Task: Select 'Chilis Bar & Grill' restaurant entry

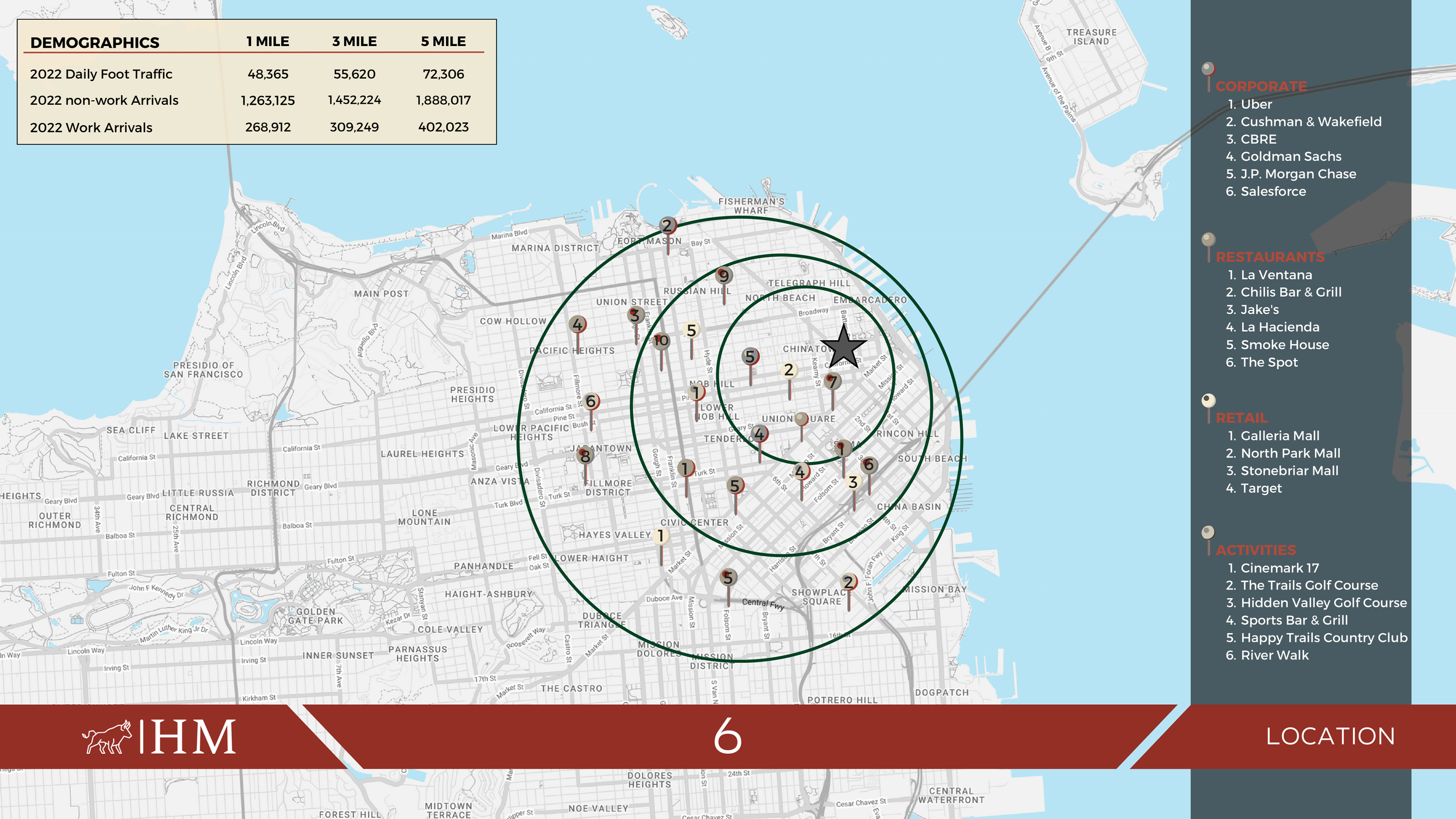Action: (x=1291, y=292)
